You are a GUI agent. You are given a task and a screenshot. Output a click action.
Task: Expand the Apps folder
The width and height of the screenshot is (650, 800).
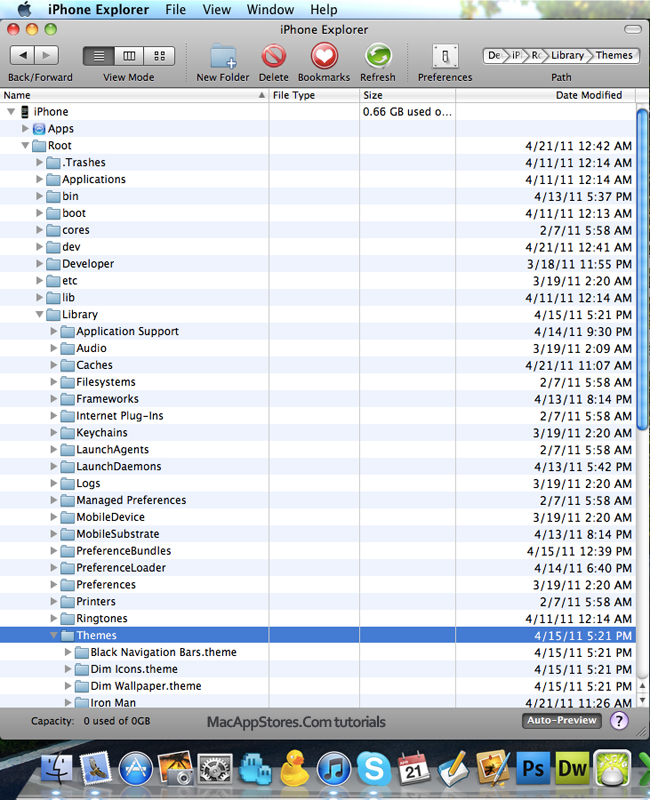click(25, 128)
